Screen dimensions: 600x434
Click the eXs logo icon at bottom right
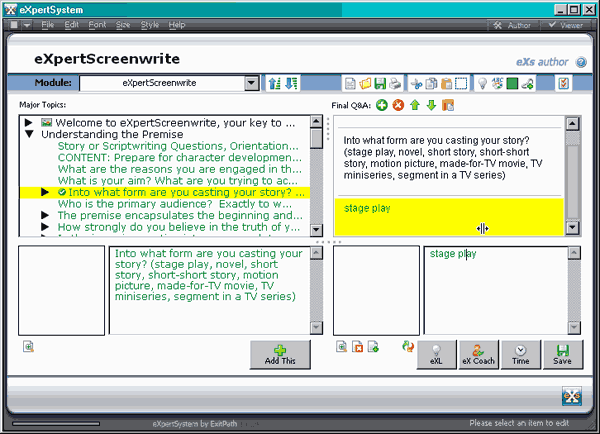[572, 396]
